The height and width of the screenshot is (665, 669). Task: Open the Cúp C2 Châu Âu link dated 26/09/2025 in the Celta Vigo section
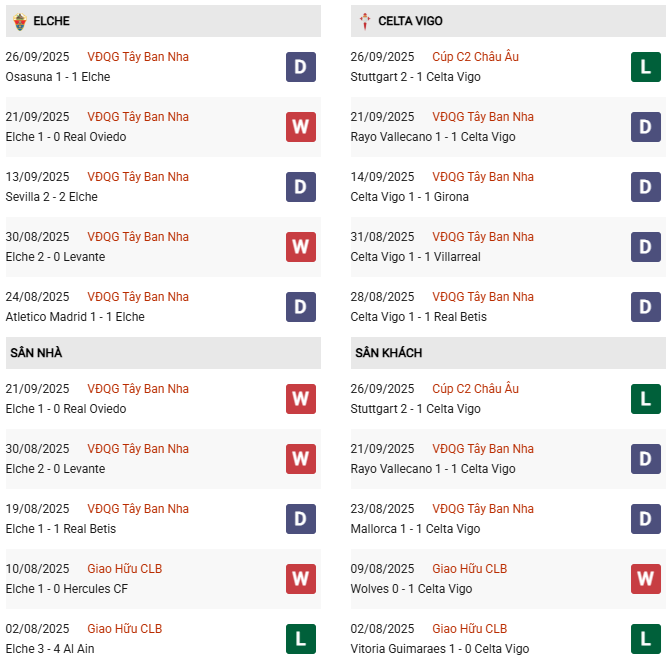475,57
